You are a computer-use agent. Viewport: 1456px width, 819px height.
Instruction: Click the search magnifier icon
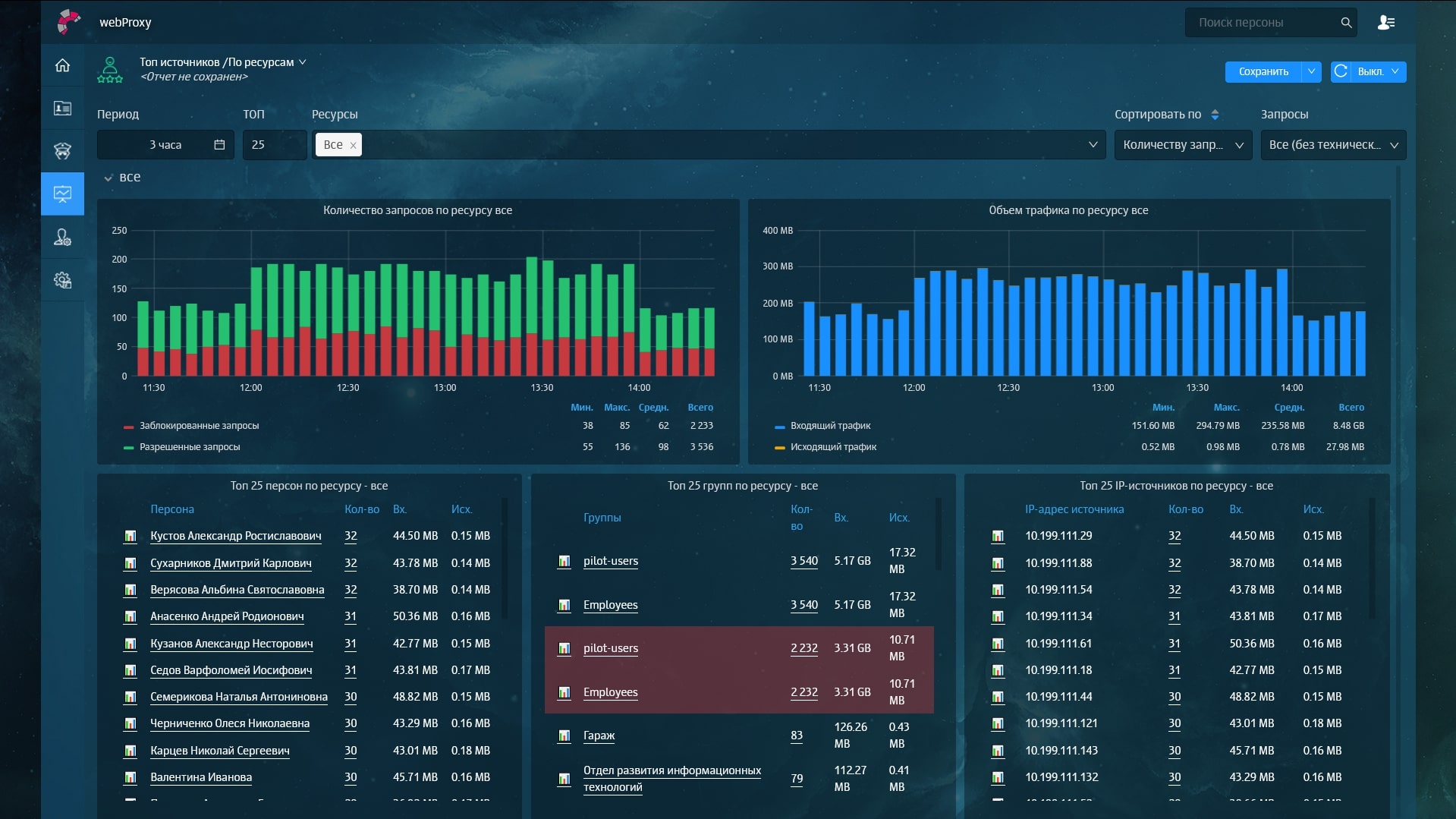pos(1346,23)
